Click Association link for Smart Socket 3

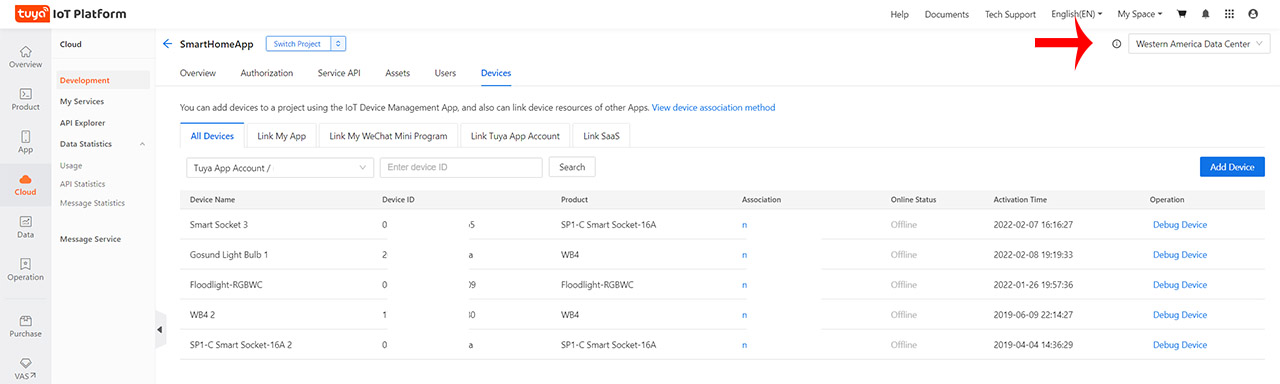pyautogui.click(x=744, y=225)
